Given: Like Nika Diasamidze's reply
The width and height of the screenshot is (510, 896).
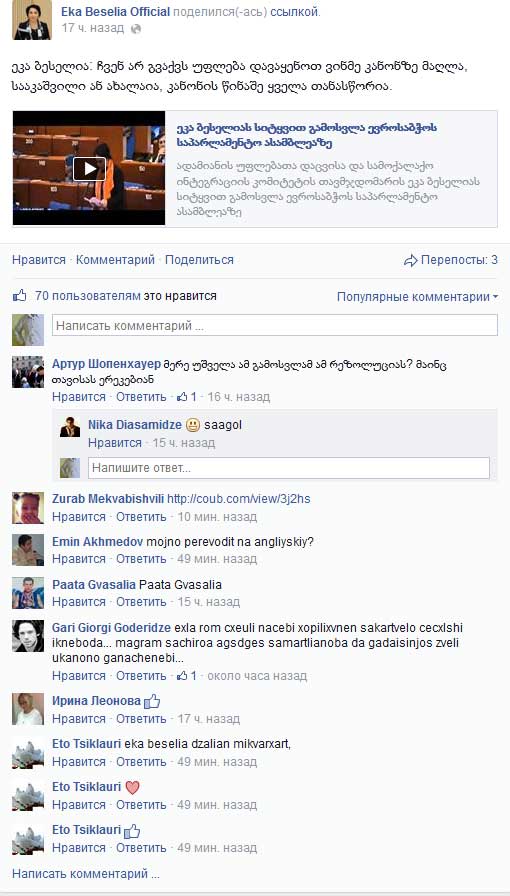Looking at the screenshot, I should tap(114, 442).
